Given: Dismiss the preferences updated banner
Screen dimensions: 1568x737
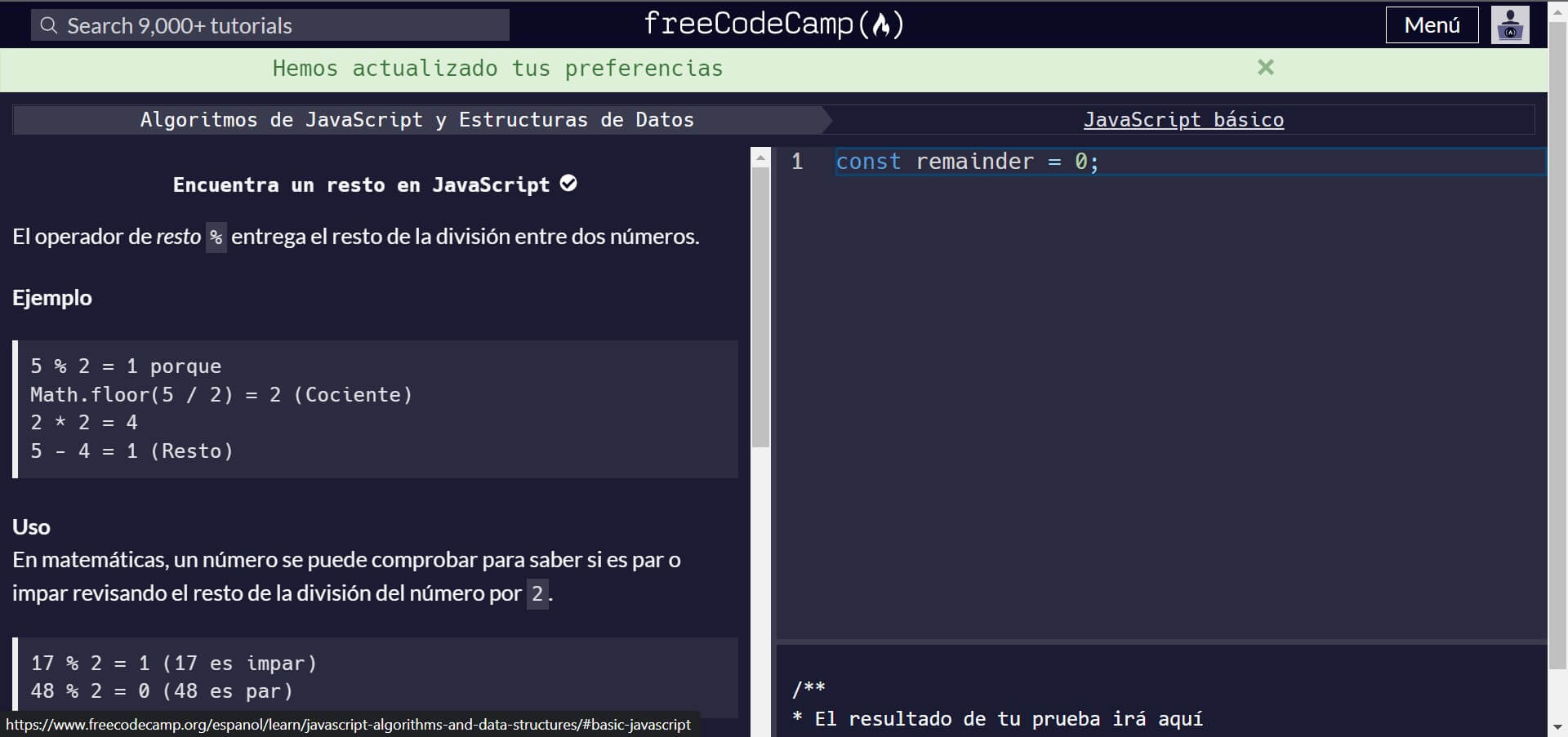Looking at the screenshot, I should tap(1266, 68).
